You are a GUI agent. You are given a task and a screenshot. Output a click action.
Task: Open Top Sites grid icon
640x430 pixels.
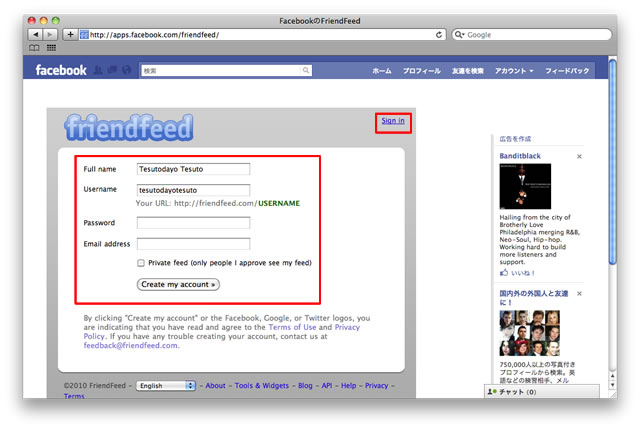[x=51, y=48]
